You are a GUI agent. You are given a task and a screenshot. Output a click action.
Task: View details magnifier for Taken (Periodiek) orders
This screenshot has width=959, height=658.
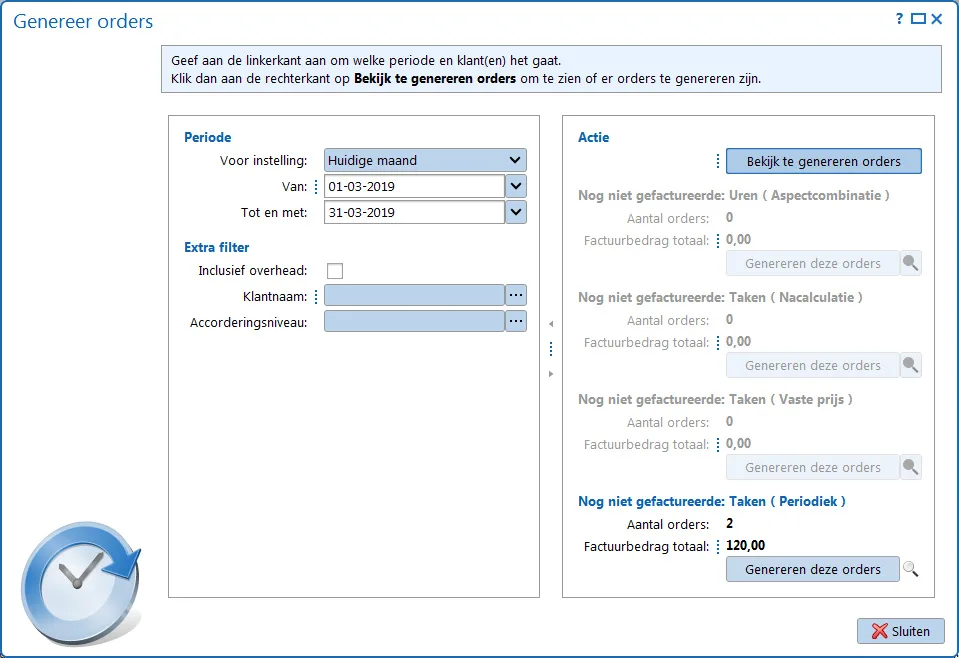(911, 569)
